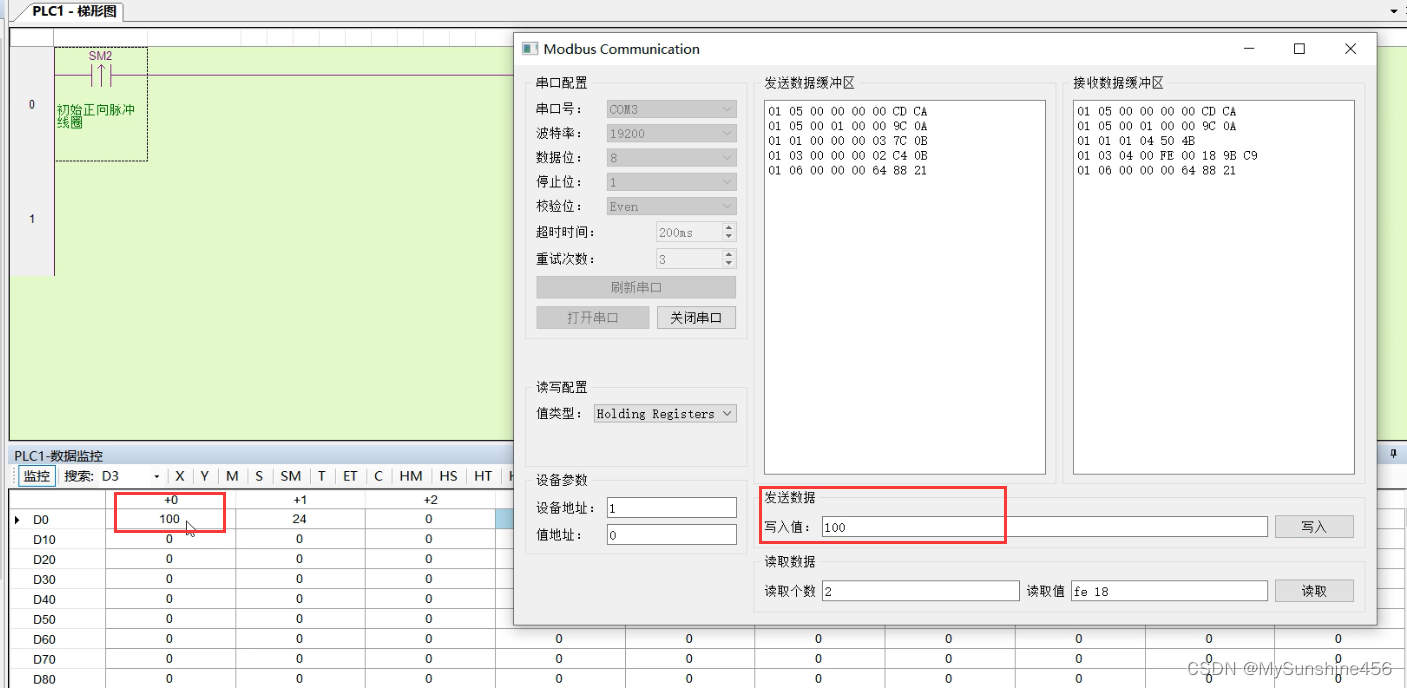Click the 超时时间 200ms spinner arrows
Image resolution: width=1407 pixels, height=688 pixels.
(728, 232)
